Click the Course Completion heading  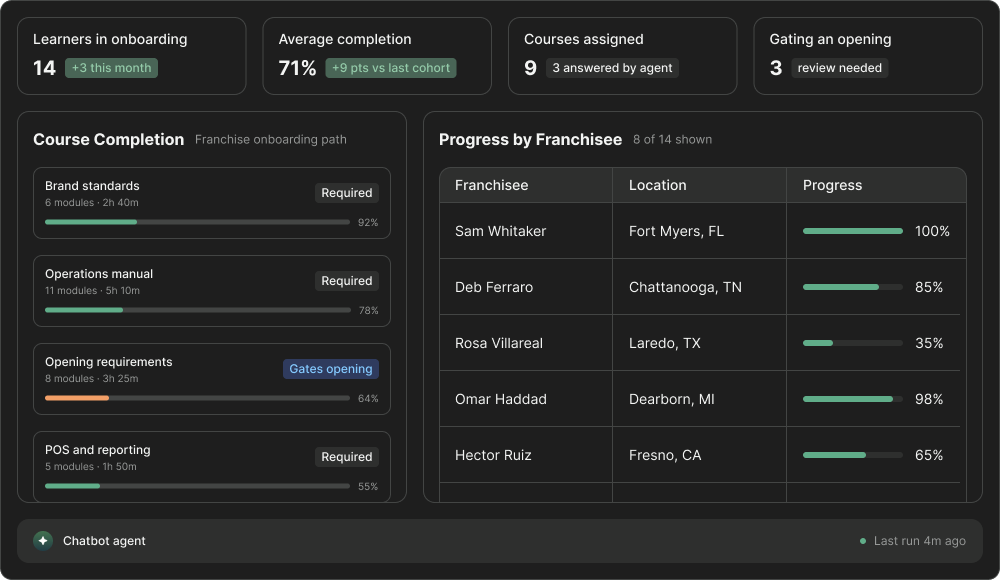click(x=108, y=139)
